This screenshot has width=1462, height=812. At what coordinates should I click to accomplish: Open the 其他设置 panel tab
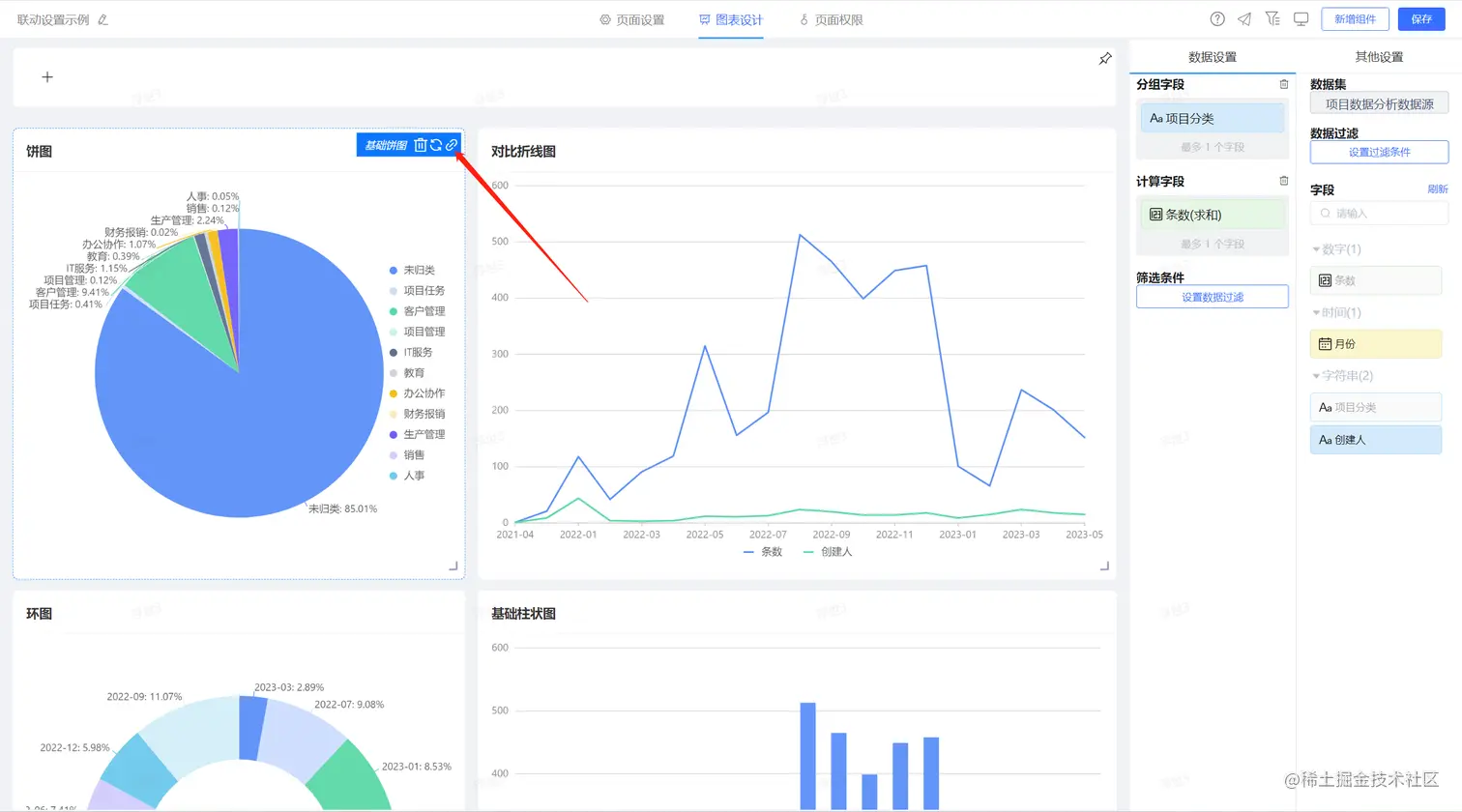[1379, 57]
